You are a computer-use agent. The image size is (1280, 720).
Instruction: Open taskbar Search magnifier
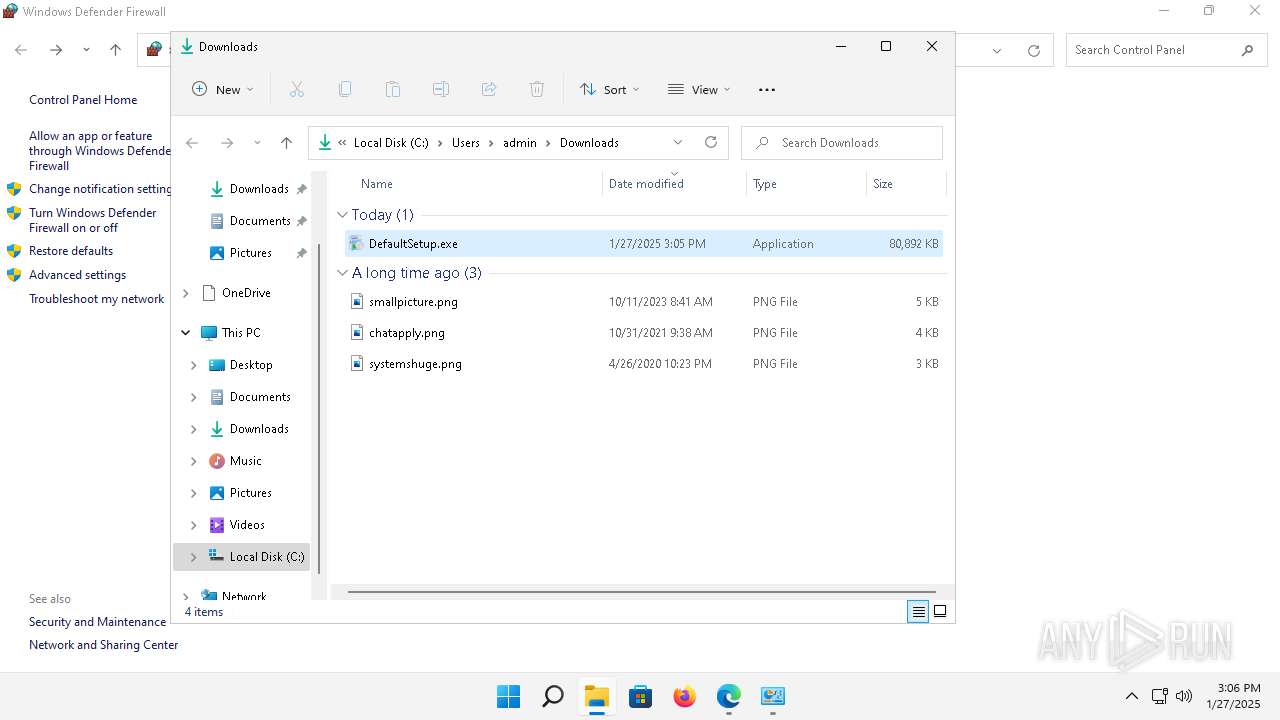pyautogui.click(x=552, y=696)
